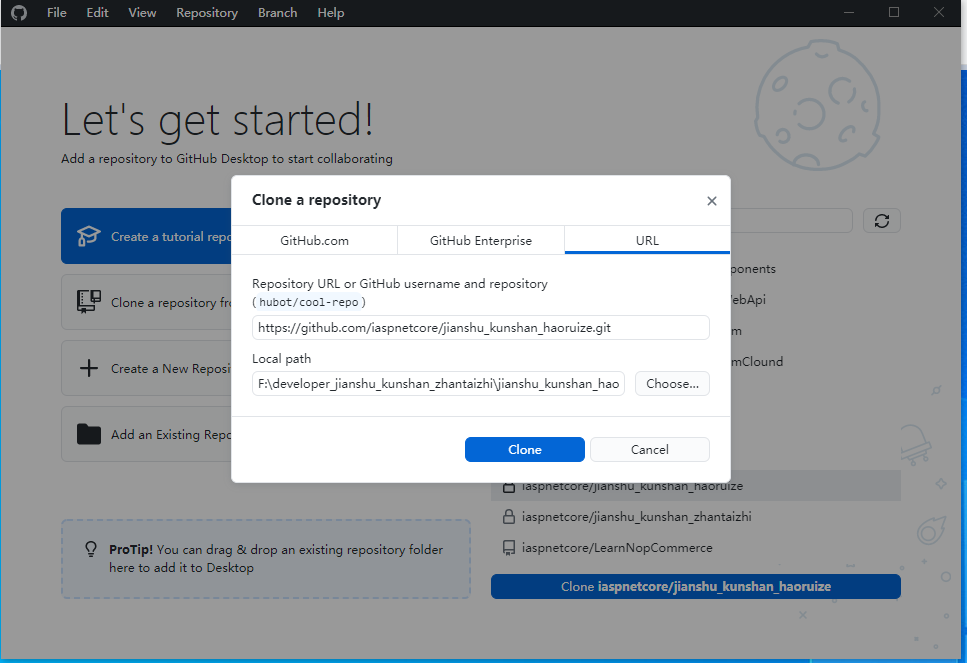Click the lock icon beside jianshu_kunshan_zhantaizhi
The image size is (967, 663).
tap(509, 517)
